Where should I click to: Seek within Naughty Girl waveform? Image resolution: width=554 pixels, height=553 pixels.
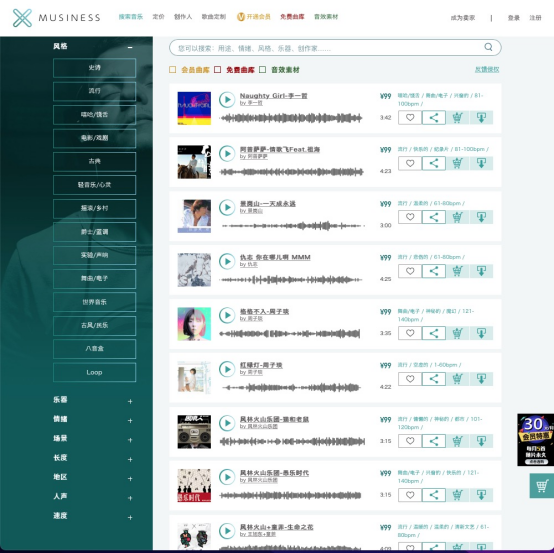pyautogui.click(x=291, y=118)
